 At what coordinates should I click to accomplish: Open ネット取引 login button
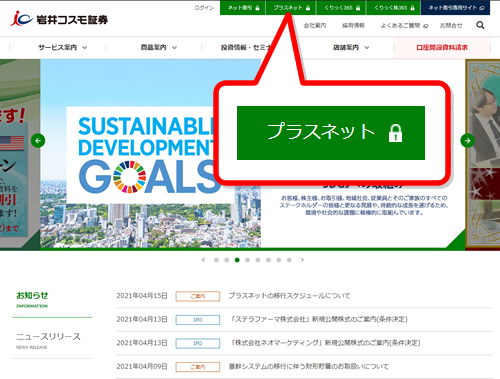pyautogui.click(x=243, y=8)
